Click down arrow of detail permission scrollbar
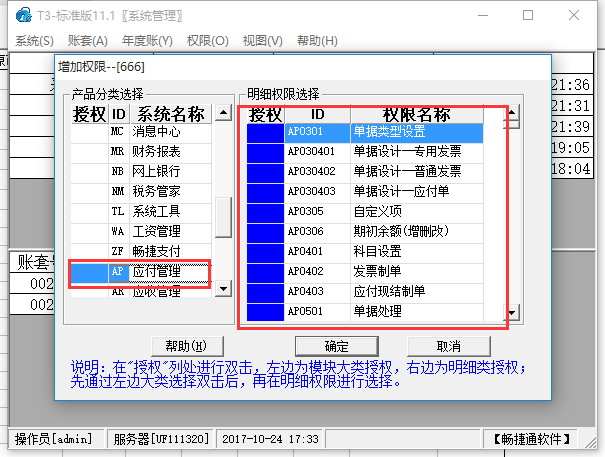605x457 pixels. tap(512, 313)
